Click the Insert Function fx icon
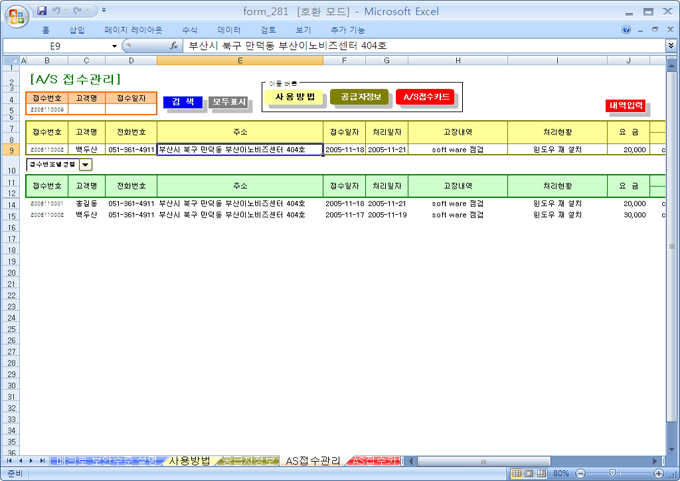This screenshot has width=680, height=481. (x=174, y=46)
